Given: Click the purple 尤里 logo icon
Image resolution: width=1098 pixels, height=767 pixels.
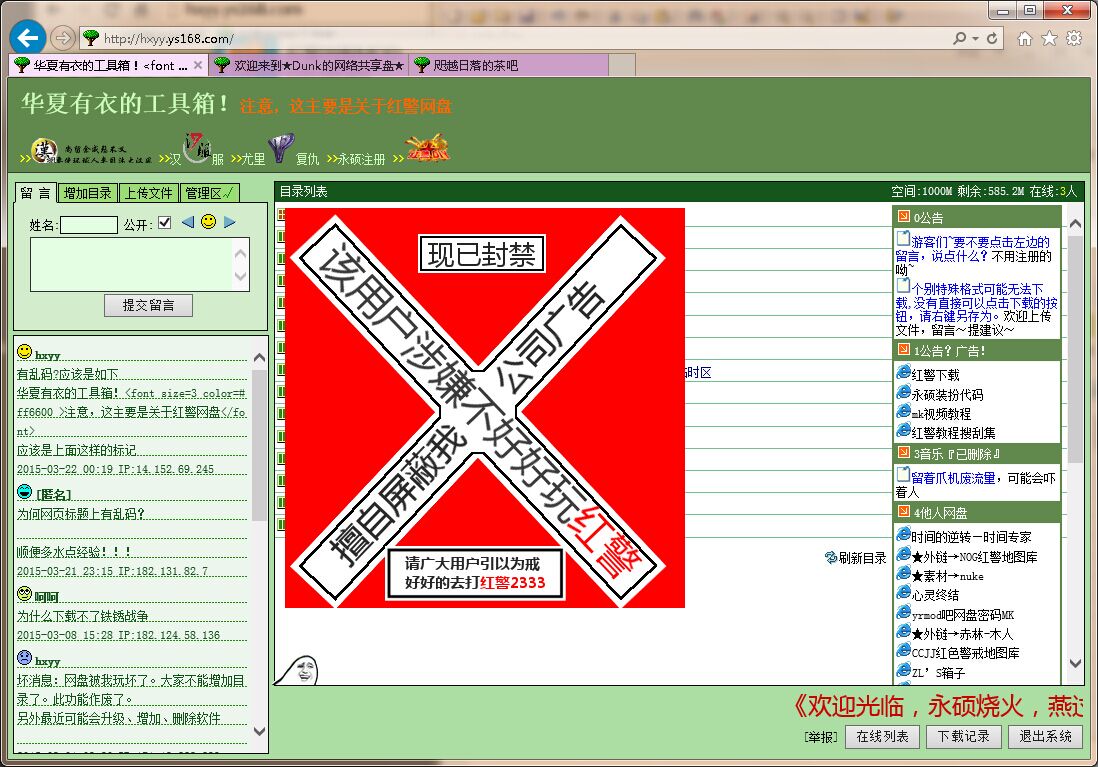Looking at the screenshot, I should click(x=281, y=150).
